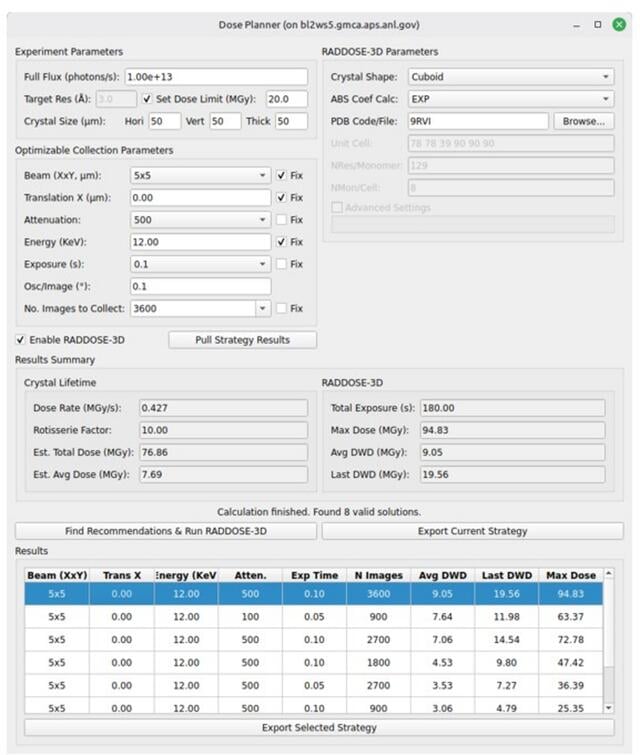Sort results by Atten. column header

coord(250,575)
